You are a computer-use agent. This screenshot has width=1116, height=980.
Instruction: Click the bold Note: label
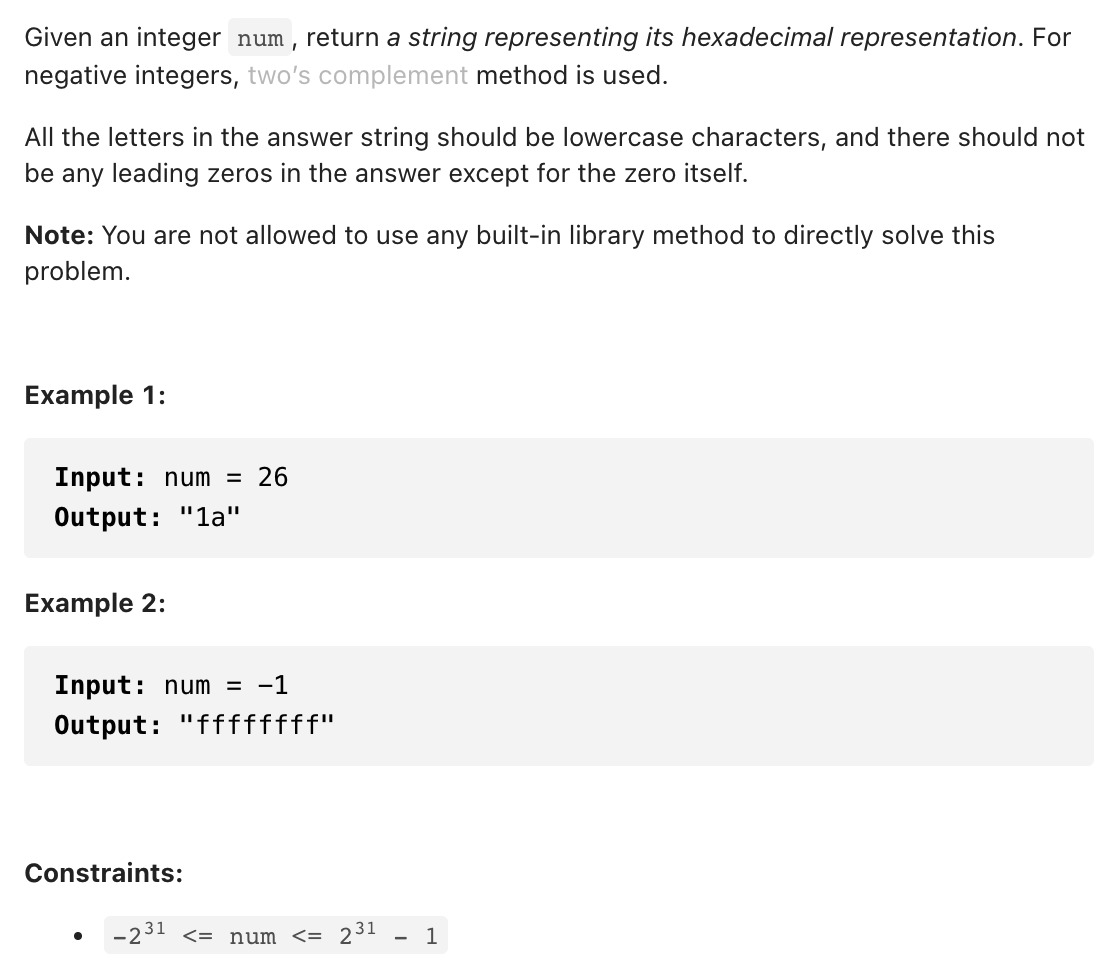pos(59,235)
